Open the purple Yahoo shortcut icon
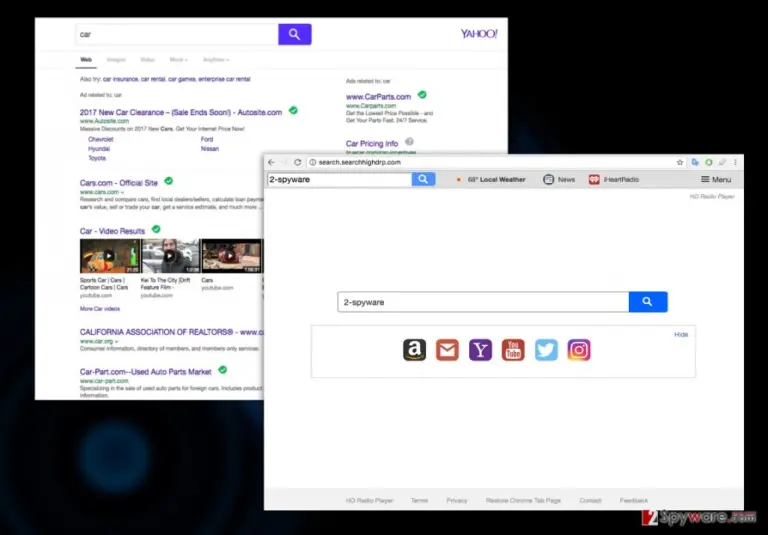The image size is (768, 535). [x=480, y=350]
